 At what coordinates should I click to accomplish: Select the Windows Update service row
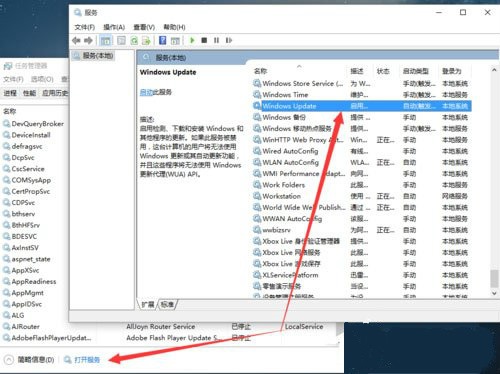click(362, 106)
